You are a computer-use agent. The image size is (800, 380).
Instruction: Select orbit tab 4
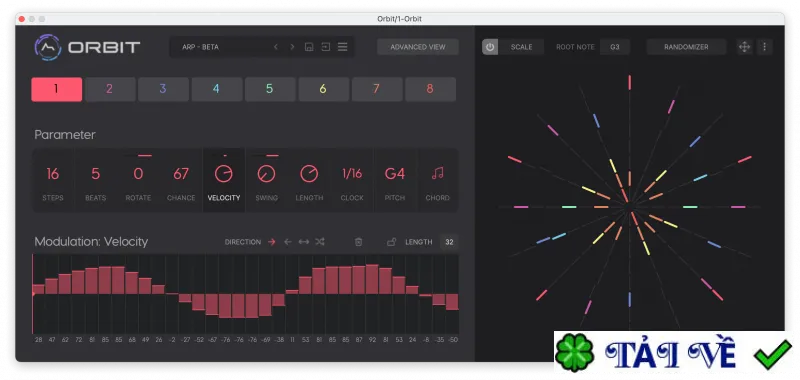tap(217, 89)
